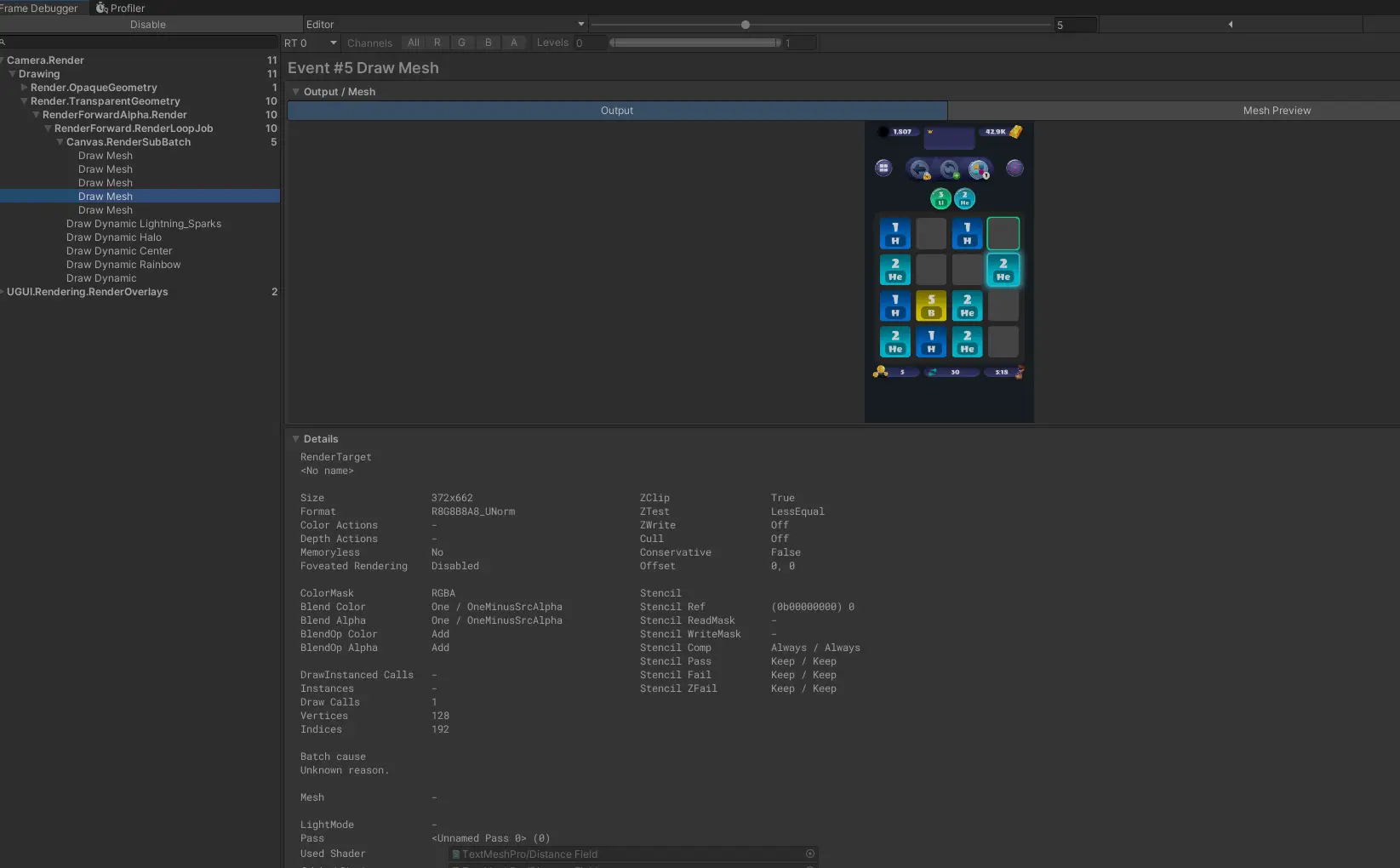Click the glowing 2 He tile
The image size is (1400, 868).
pyautogui.click(x=1003, y=270)
